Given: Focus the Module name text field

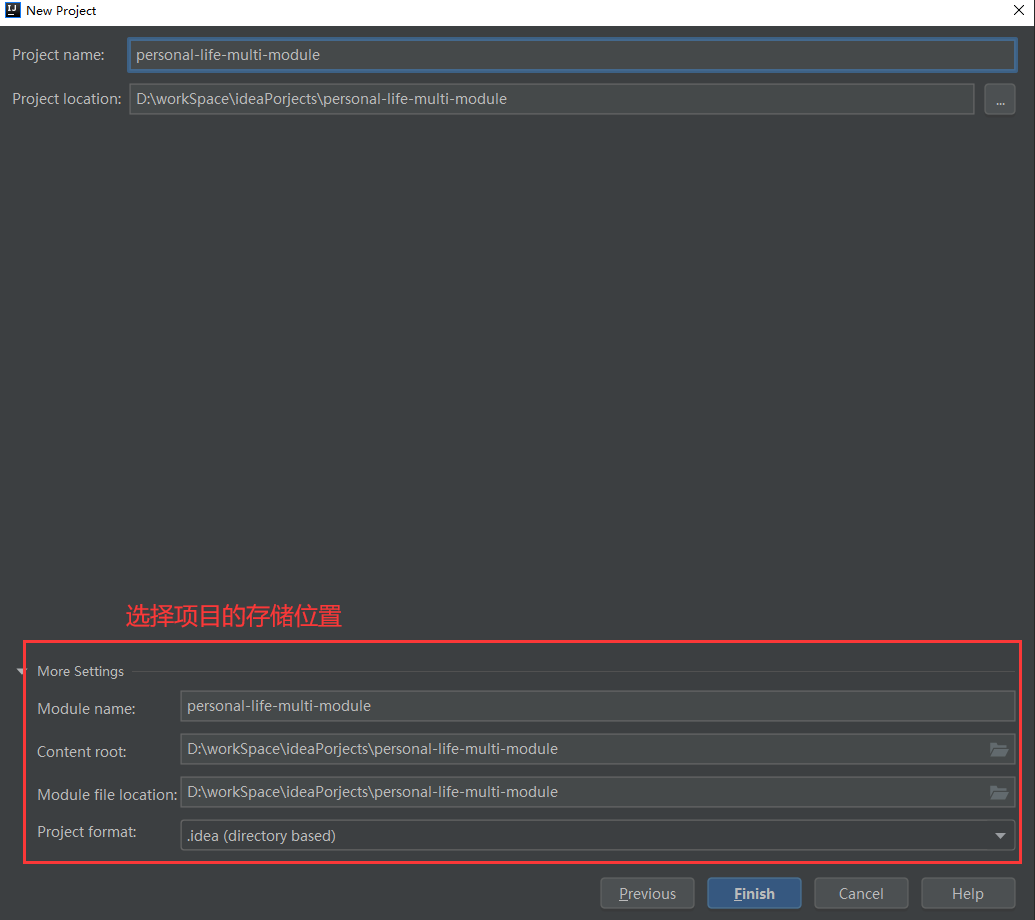Looking at the screenshot, I should (x=597, y=706).
